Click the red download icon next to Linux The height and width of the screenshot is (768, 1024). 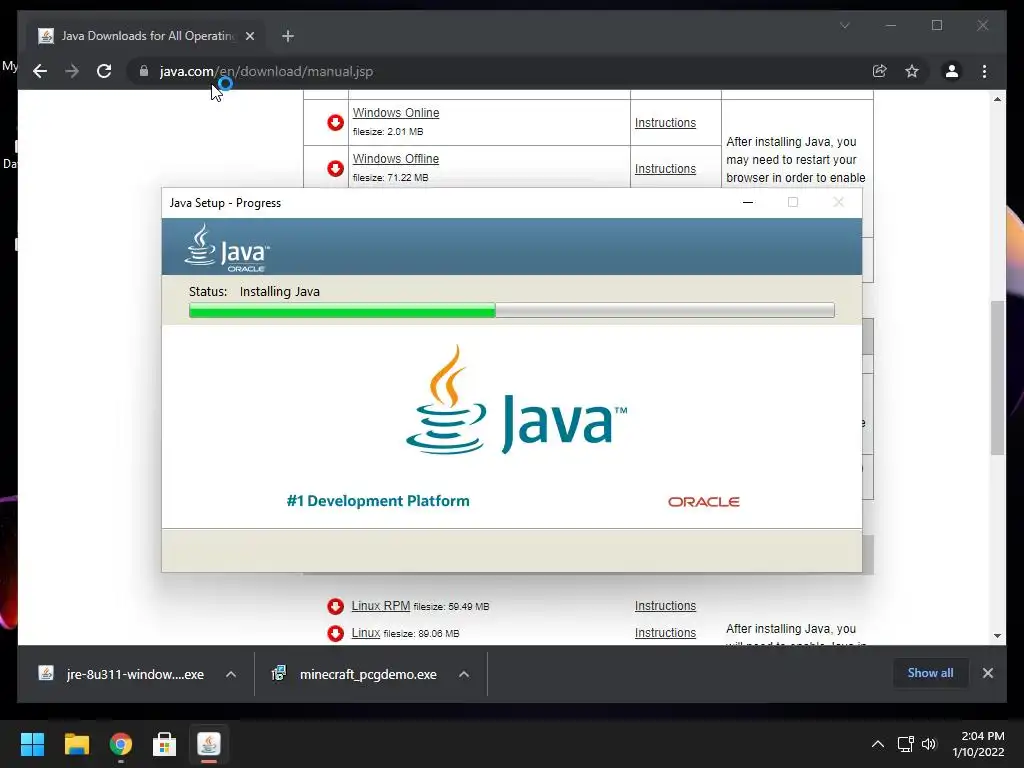click(335, 633)
